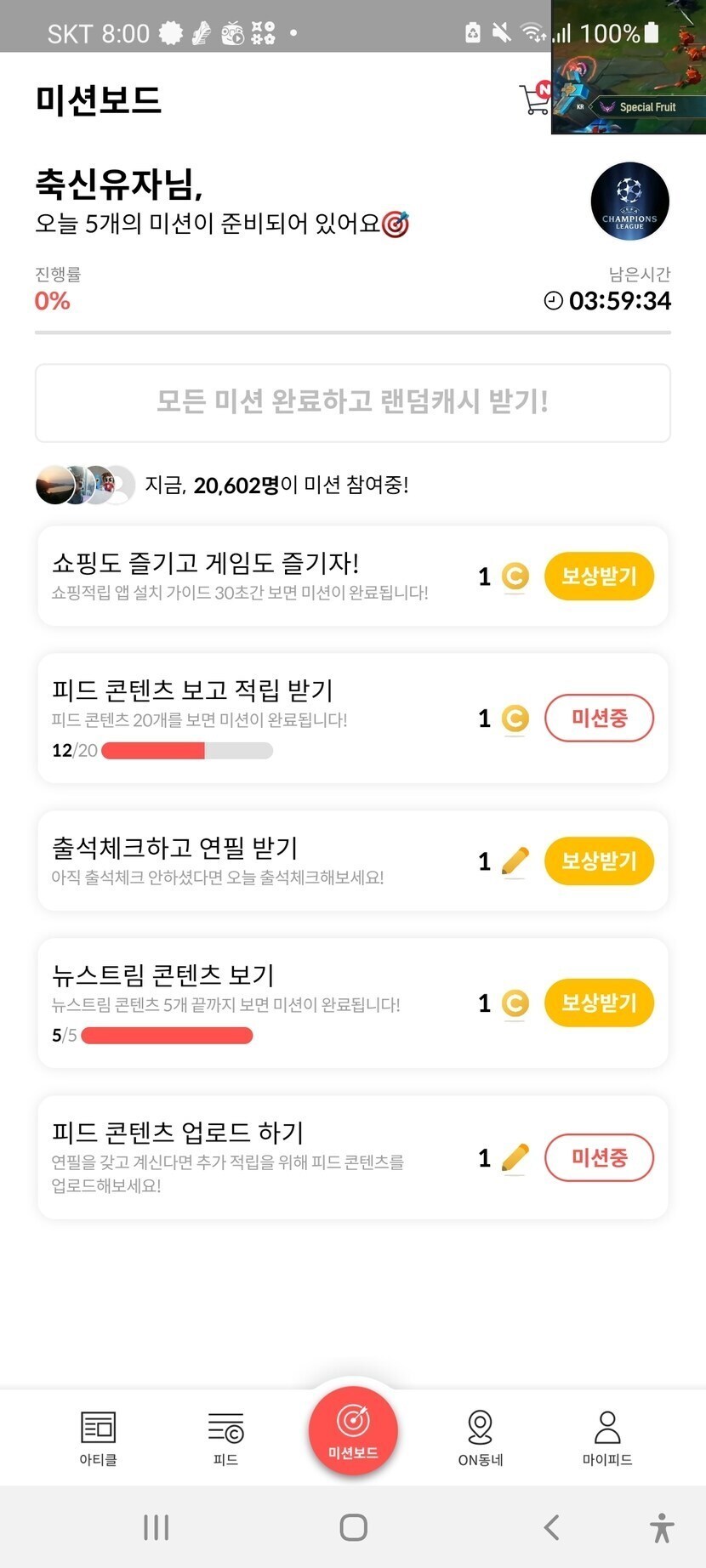Go to the ON동네 tab
Image resolution: width=706 pixels, height=1568 pixels.
pos(481,1438)
